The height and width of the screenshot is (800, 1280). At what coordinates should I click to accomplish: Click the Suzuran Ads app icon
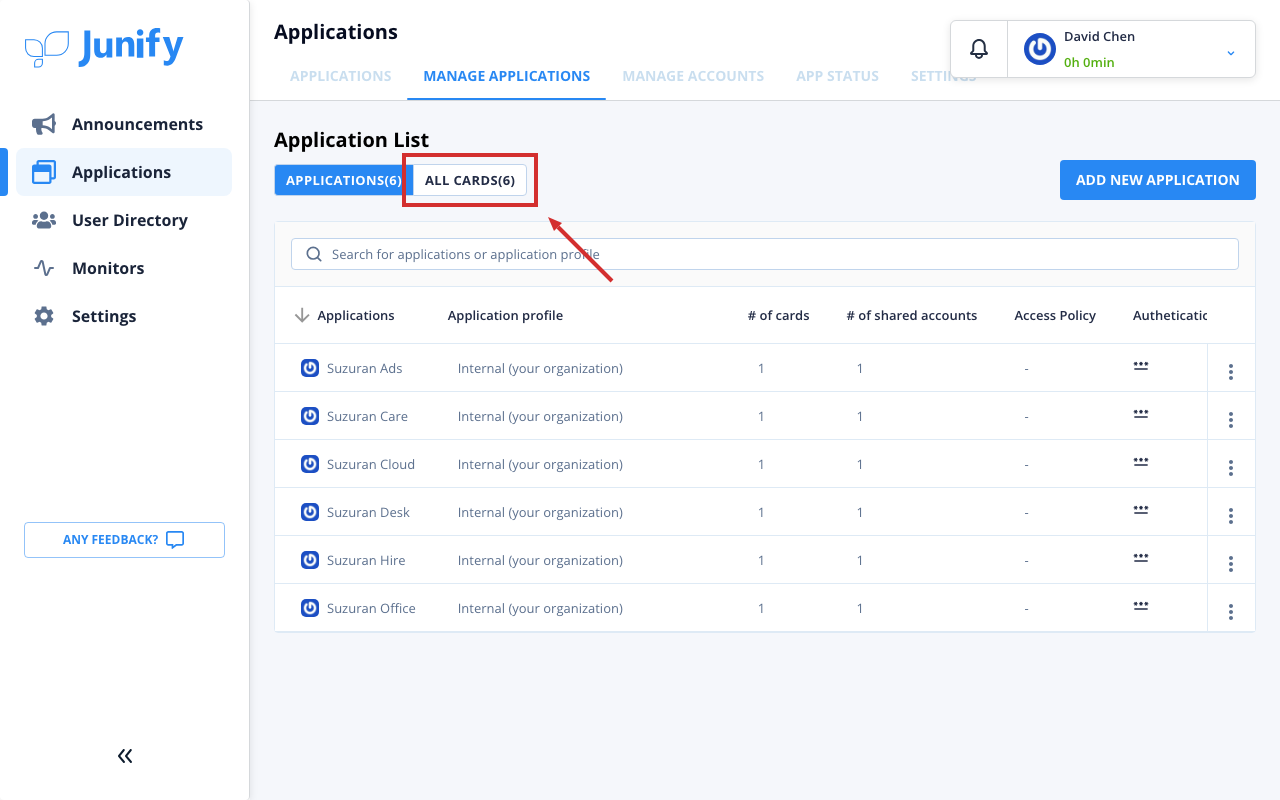(x=310, y=368)
